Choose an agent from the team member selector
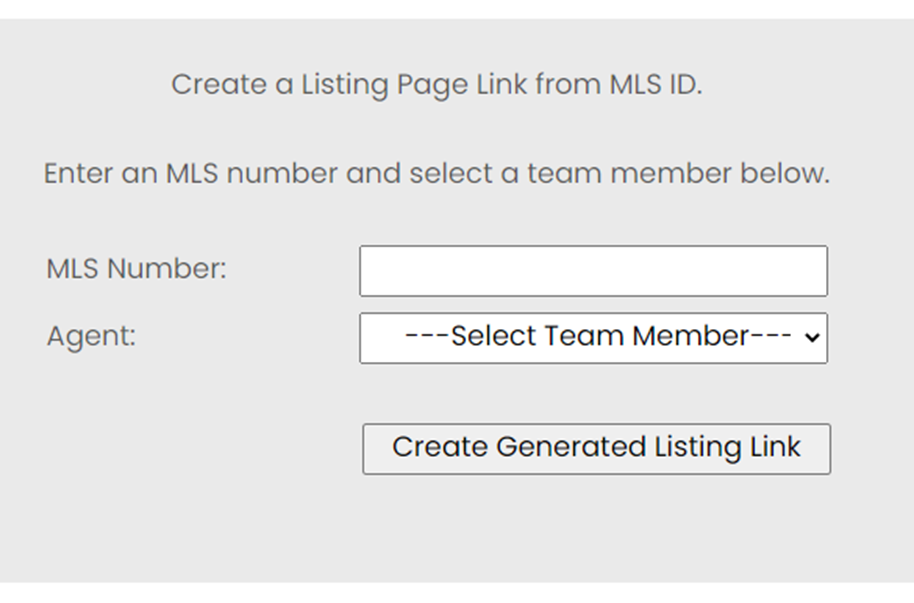The height and width of the screenshot is (603, 914). tap(593, 337)
